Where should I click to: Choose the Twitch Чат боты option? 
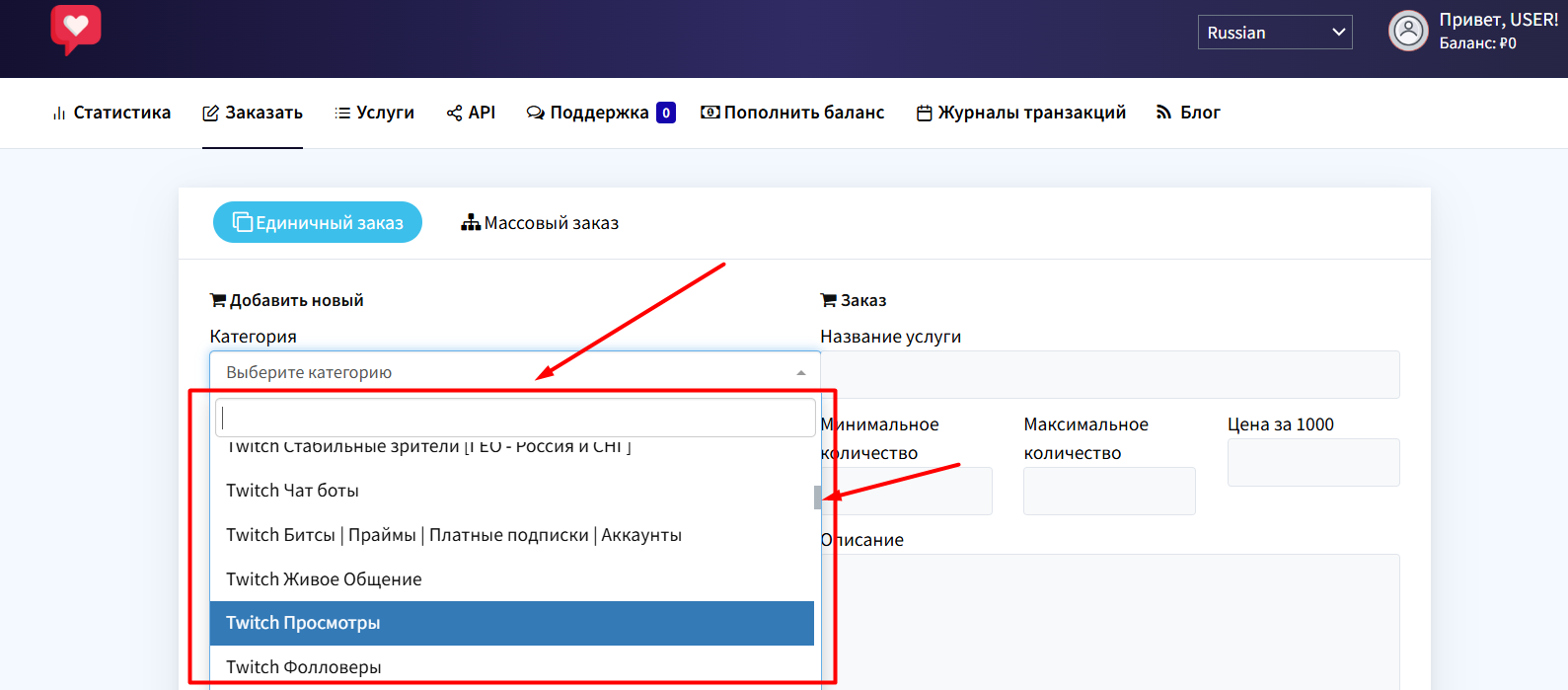(x=512, y=491)
